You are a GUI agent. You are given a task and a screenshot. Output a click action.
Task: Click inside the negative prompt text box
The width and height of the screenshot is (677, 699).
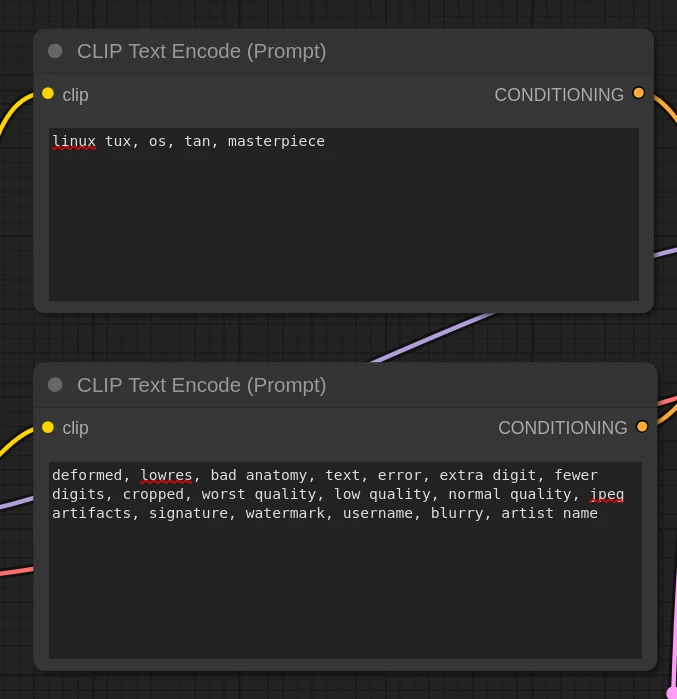(x=345, y=590)
